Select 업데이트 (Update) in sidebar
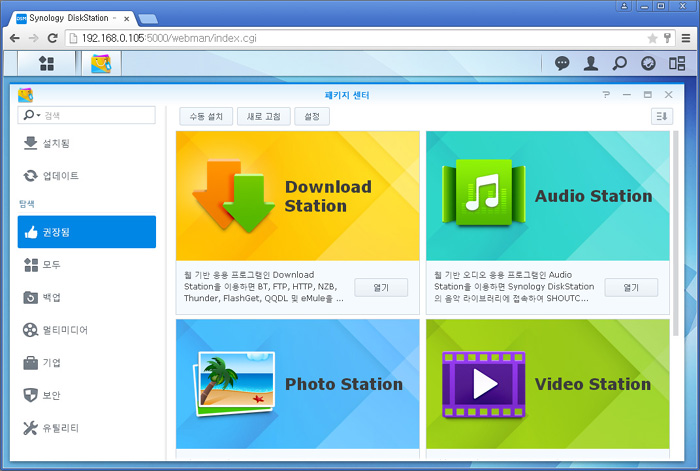The height and width of the screenshot is (471, 700). tap(87, 176)
